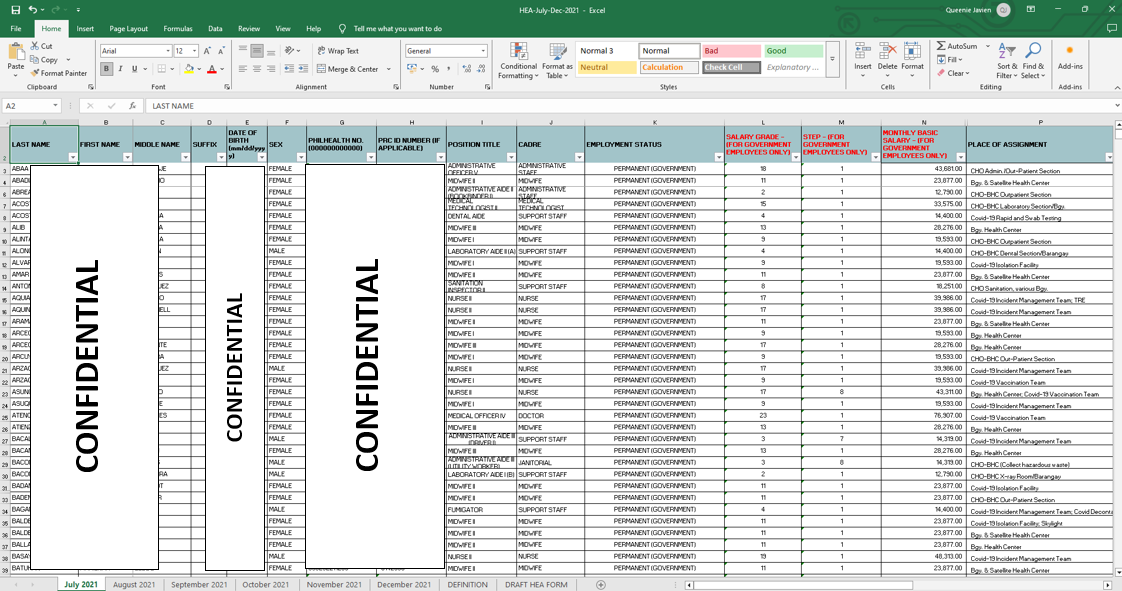Screen dimensions: 1122x591
Task: Click the Accounting Number Format icon
Action: [x=412, y=69]
